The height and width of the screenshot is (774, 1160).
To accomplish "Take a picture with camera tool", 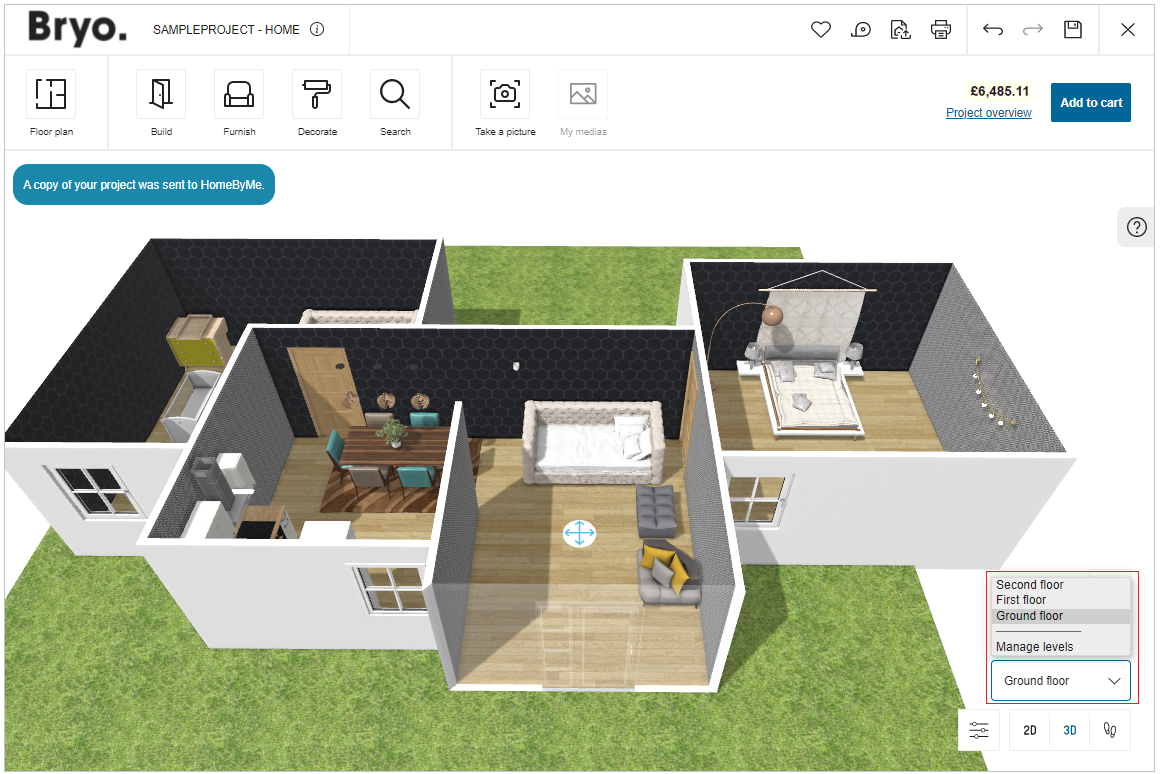I will pyautogui.click(x=505, y=94).
